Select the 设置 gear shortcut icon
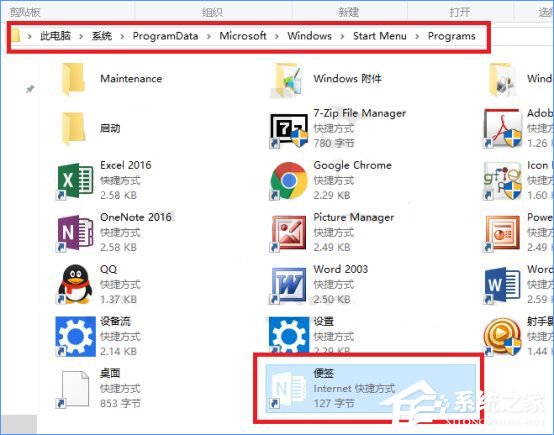This screenshot has height=435, width=554. click(x=289, y=335)
